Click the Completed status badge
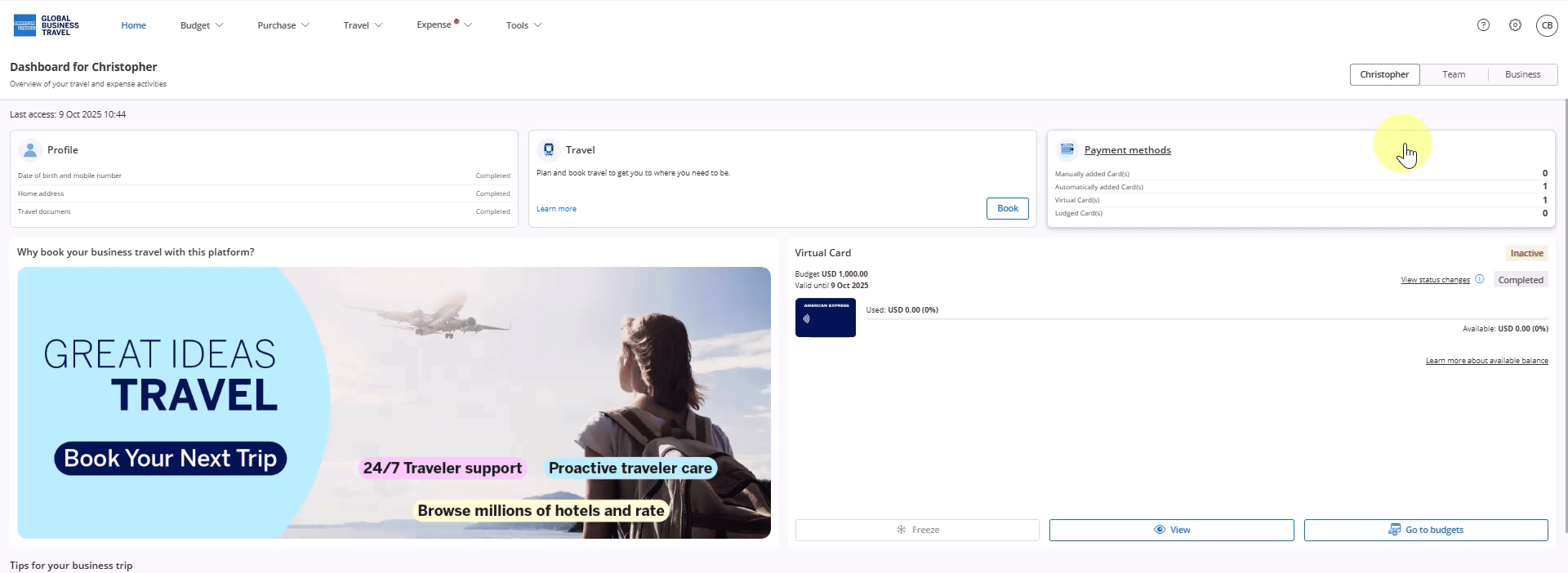This screenshot has height=573, width=1568. tap(1521, 280)
